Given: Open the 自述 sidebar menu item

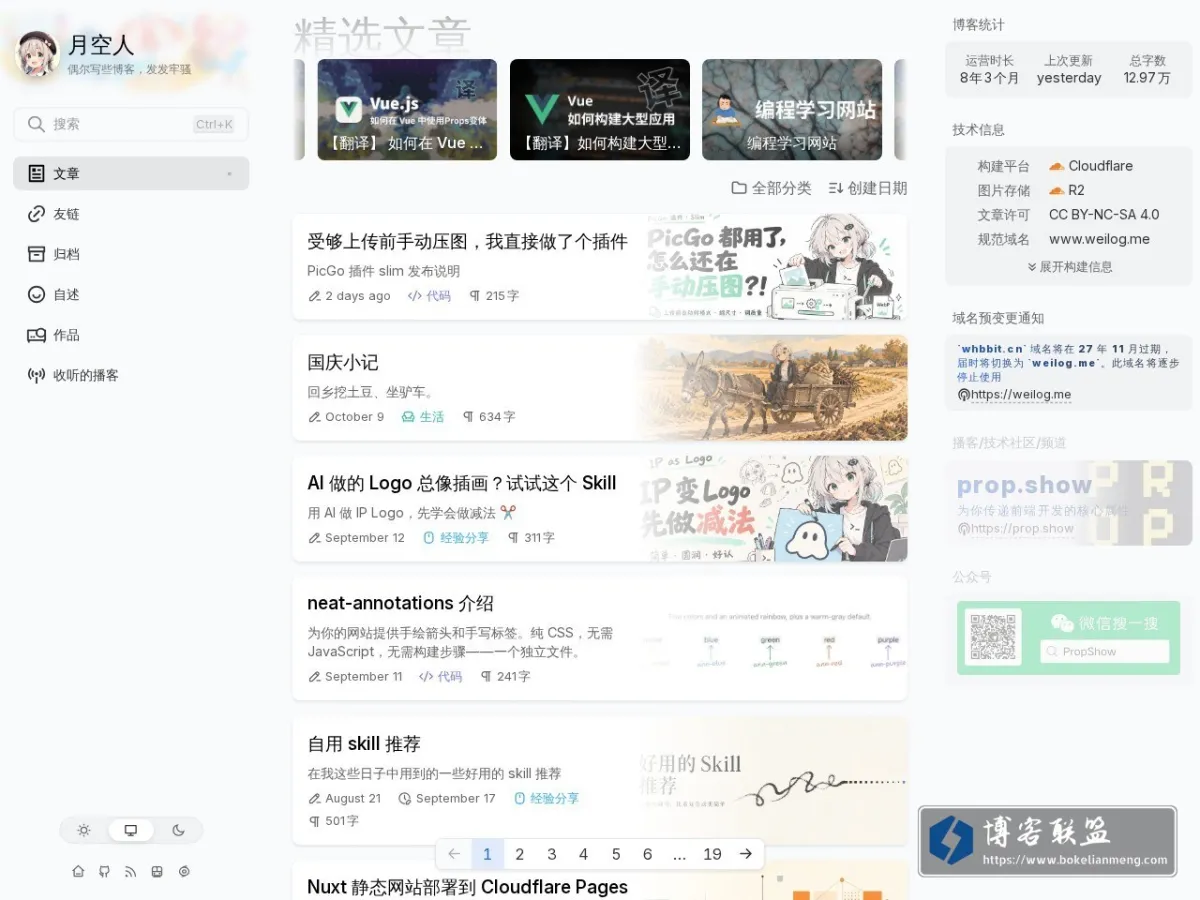Looking at the screenshot, I should (x=131, y=295).
